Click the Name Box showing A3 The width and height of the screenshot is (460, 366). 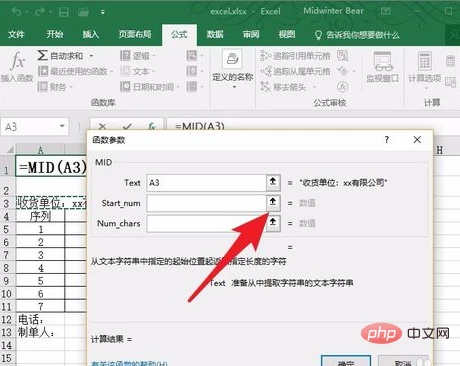[31, 127]
